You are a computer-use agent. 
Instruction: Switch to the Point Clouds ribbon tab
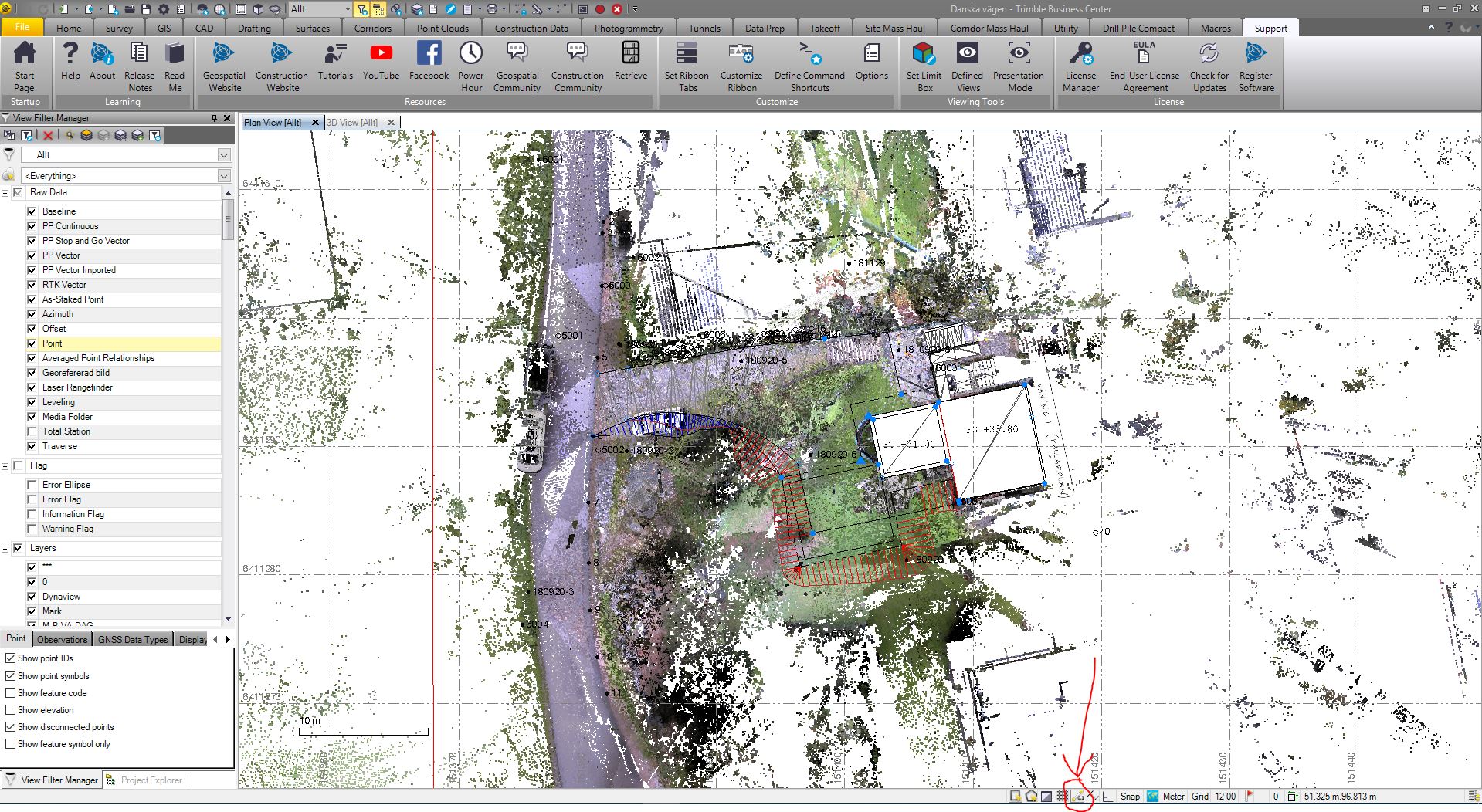[x=443, y=28]
